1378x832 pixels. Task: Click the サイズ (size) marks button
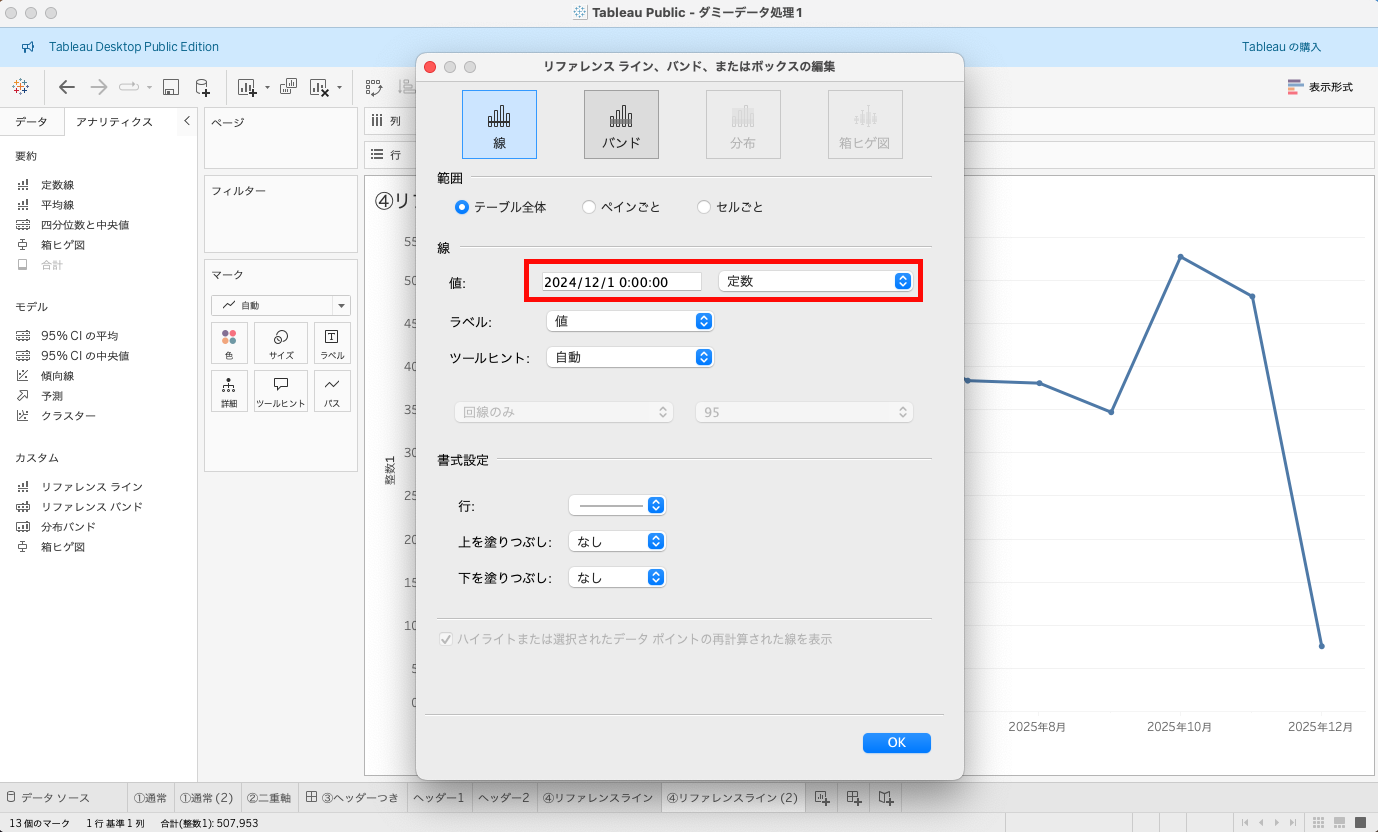[281, 342]
